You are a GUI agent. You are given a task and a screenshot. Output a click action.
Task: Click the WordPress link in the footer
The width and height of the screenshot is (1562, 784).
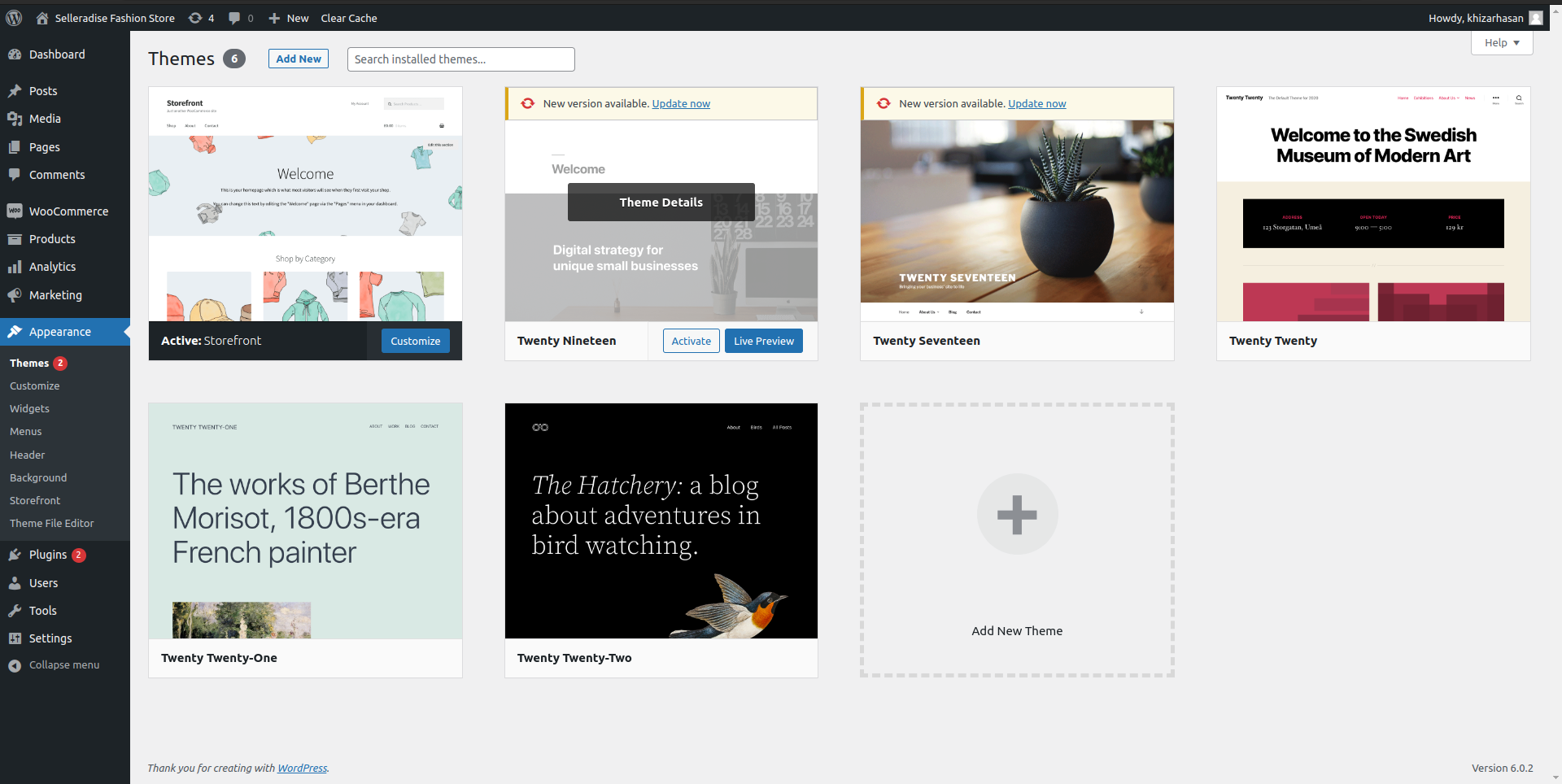click(x=302, y=768)
